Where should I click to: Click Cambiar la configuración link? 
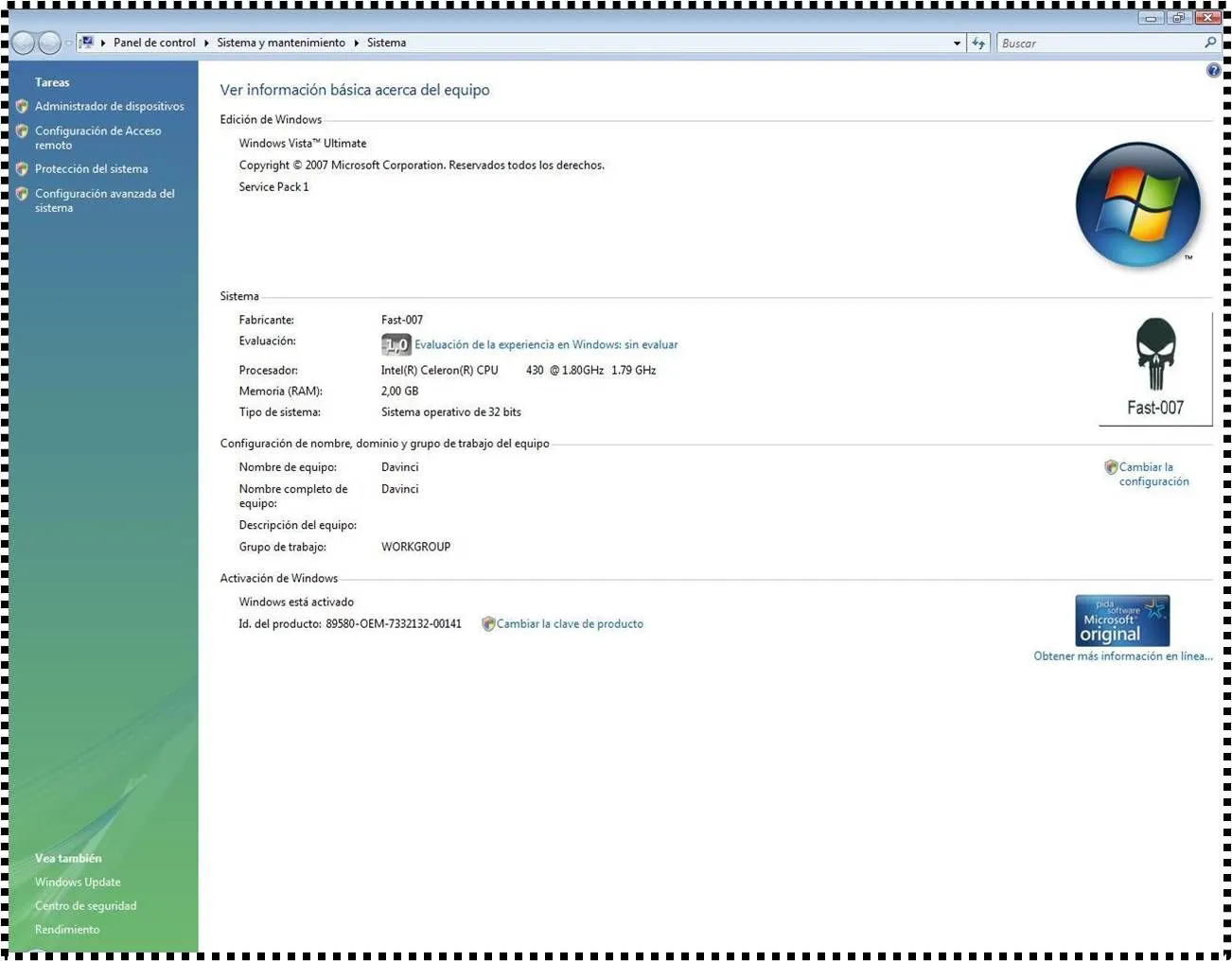pyautogui.click(x=1153, y=474)
